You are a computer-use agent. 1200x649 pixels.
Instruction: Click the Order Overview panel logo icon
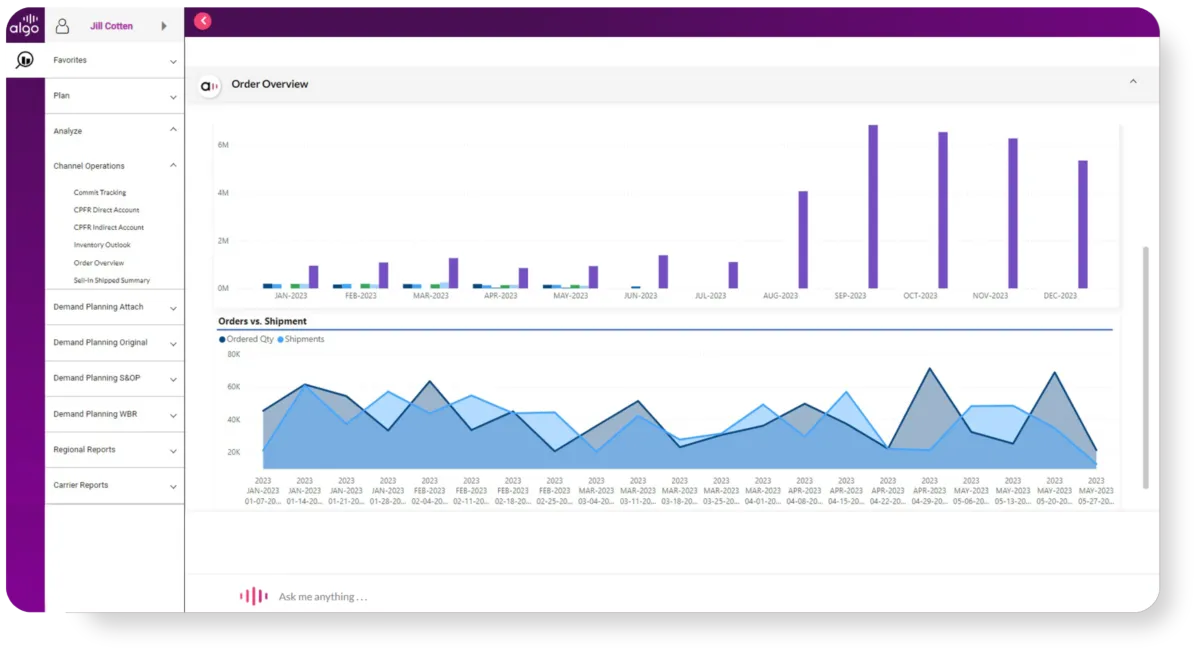[x=209, y=86]
